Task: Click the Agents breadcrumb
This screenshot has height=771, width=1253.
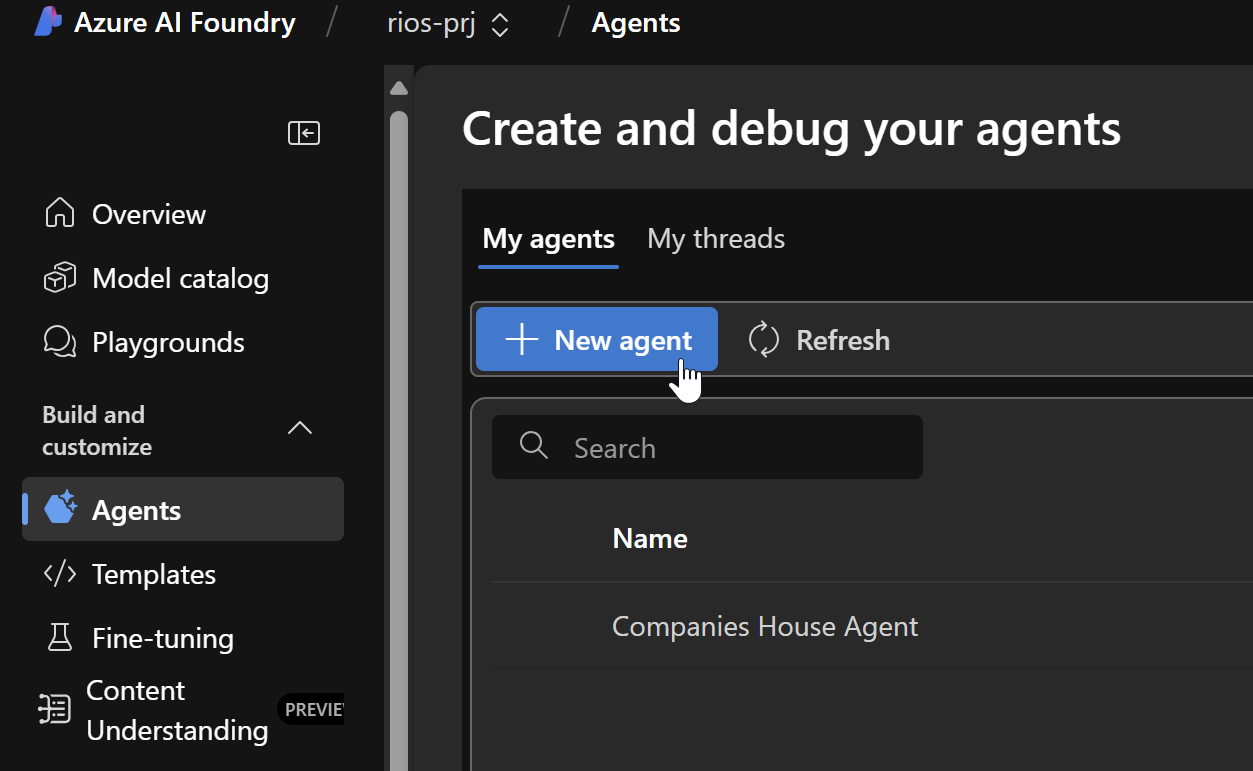Action: 636,23
